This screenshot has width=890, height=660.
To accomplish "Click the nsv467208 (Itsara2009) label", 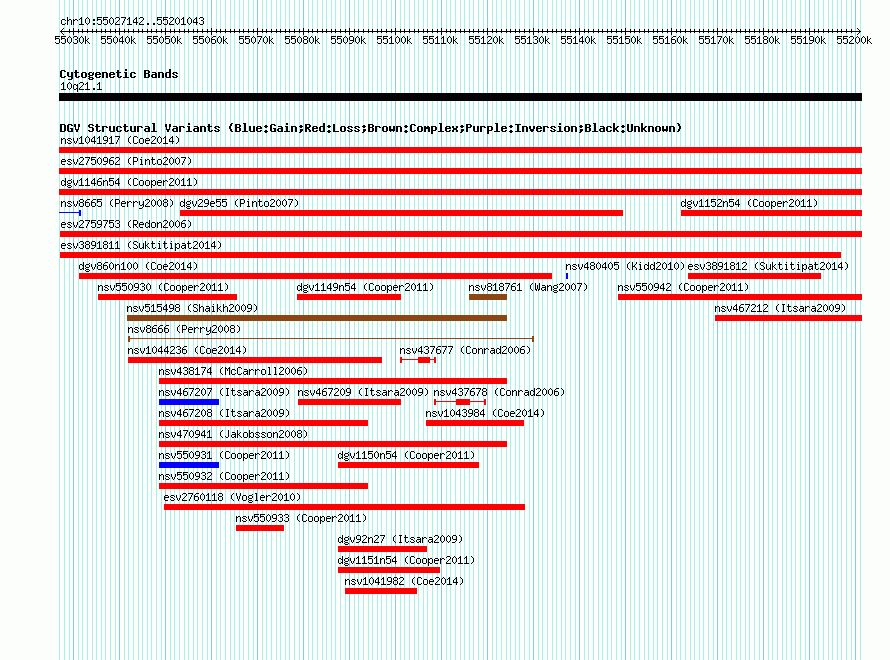I will click(x=224, y=413).
